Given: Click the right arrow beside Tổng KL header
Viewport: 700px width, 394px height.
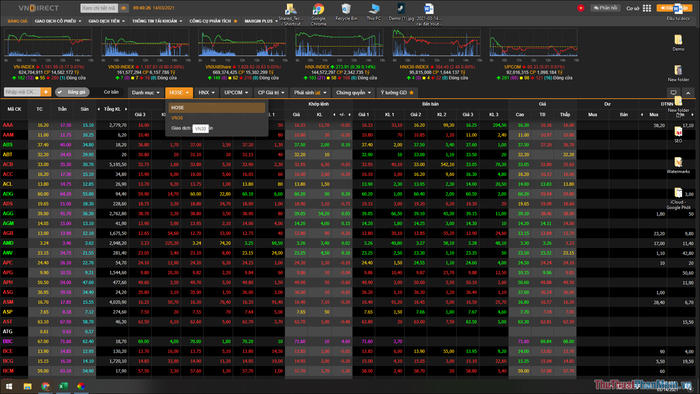Looking at the screenshot, I should 126,109.
